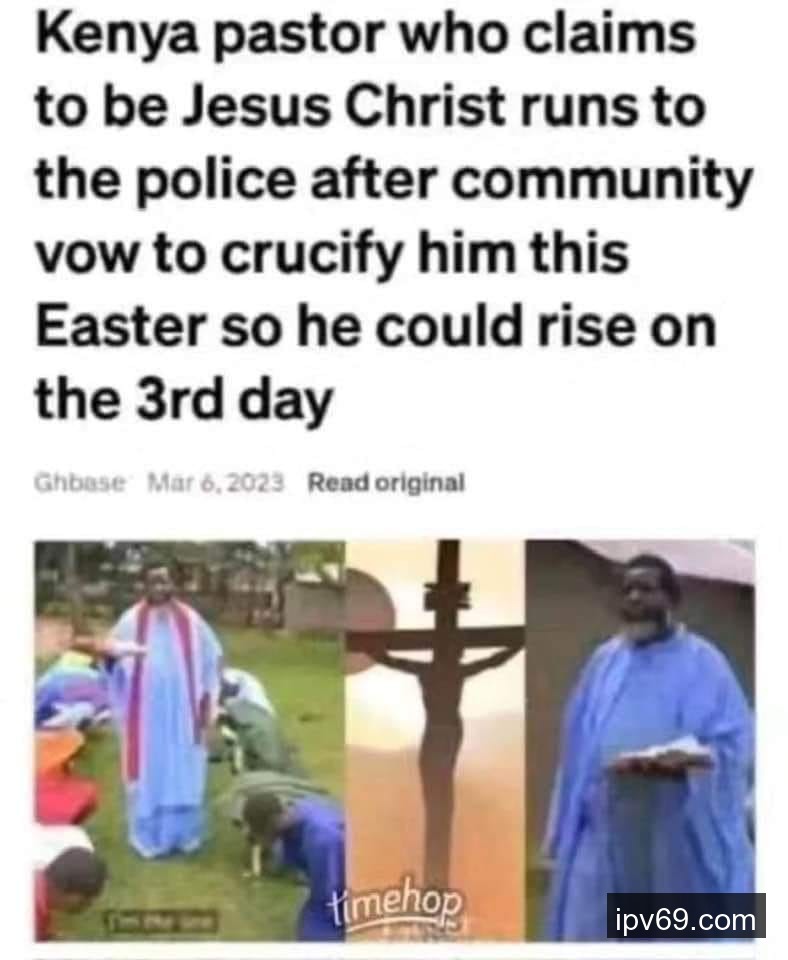Open the right photo of man in blue robe
The width and height of the screenshot is (788, 960).
640,740
